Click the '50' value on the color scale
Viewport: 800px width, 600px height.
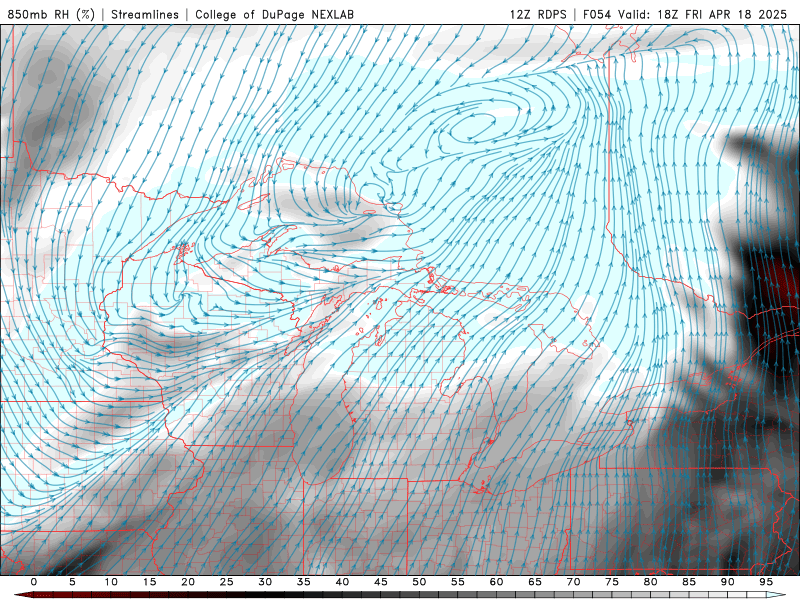(x=419, y=582)
